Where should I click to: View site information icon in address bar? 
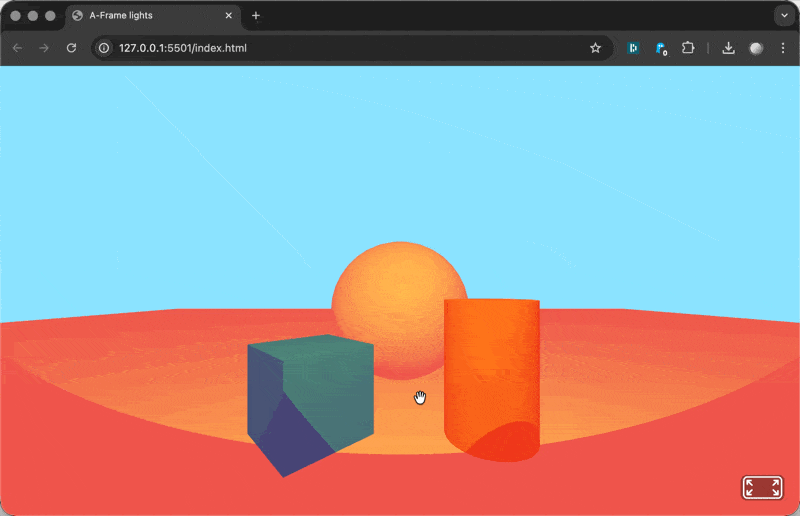point(103,48)
